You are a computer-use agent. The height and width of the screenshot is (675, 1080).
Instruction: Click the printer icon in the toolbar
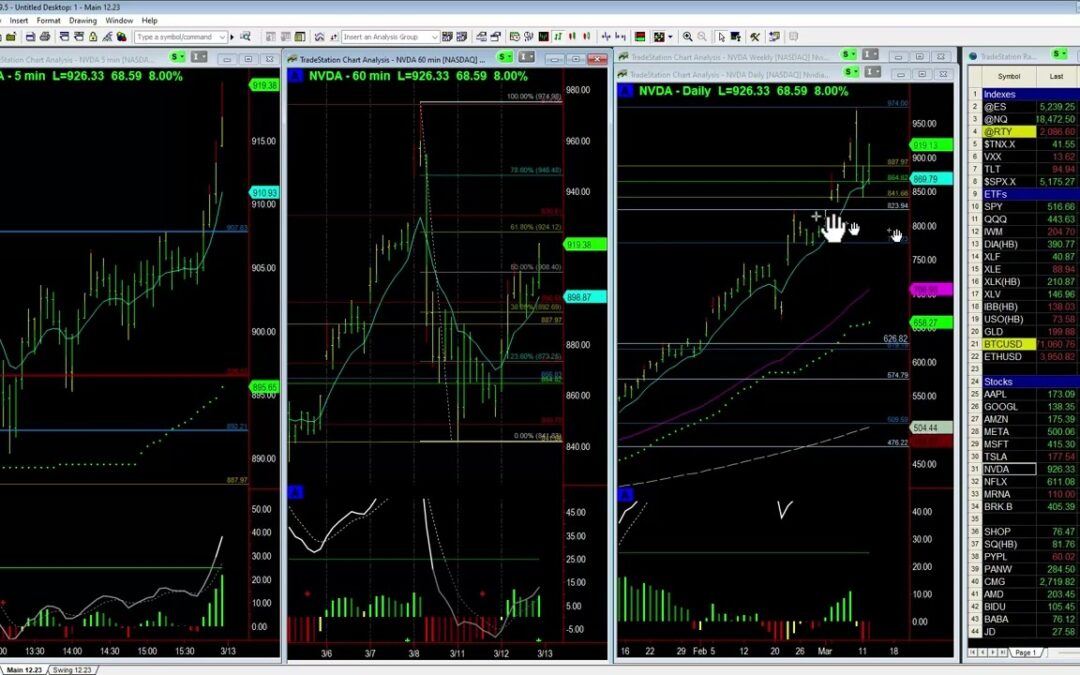(x=45, y=37)
